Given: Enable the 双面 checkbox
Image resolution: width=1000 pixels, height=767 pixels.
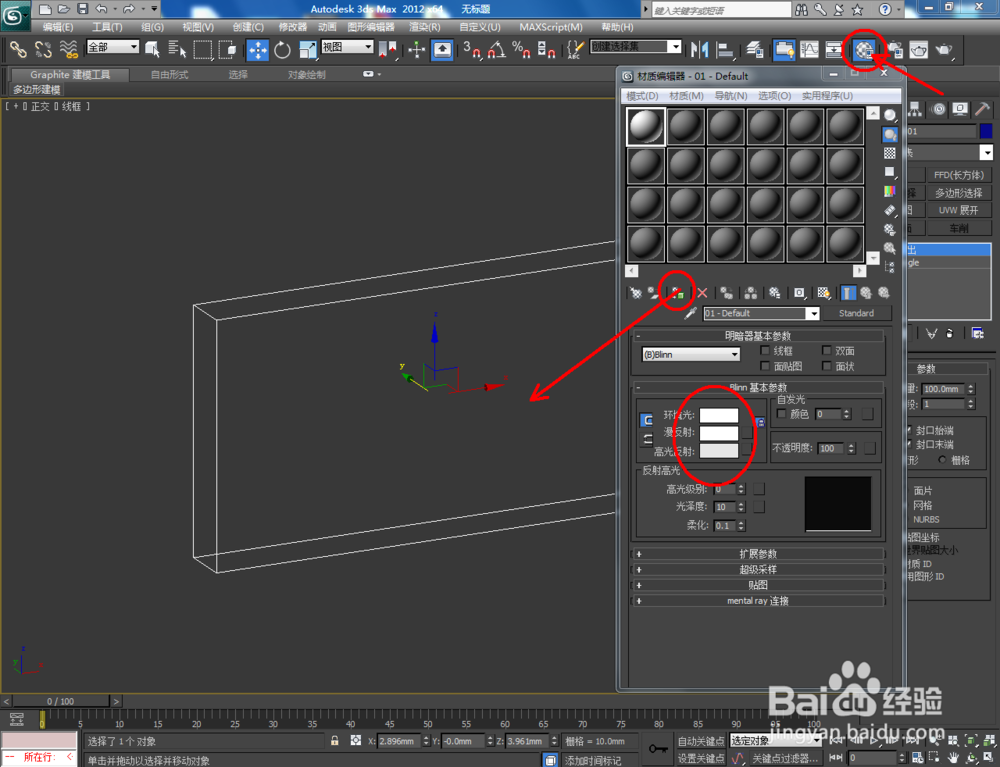Looking at the screenshot, I should tap(827, 351).
